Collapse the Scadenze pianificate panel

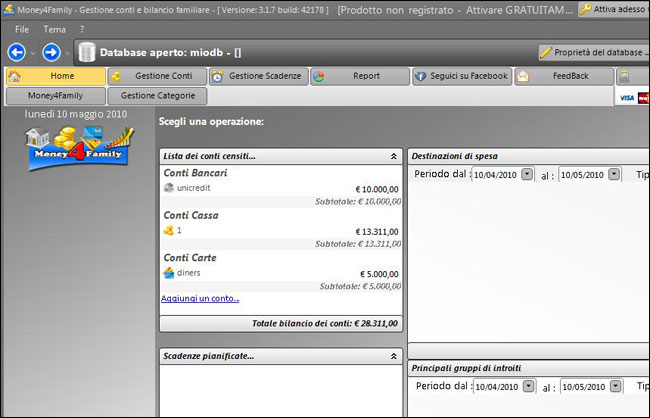[x=393, y=355]
